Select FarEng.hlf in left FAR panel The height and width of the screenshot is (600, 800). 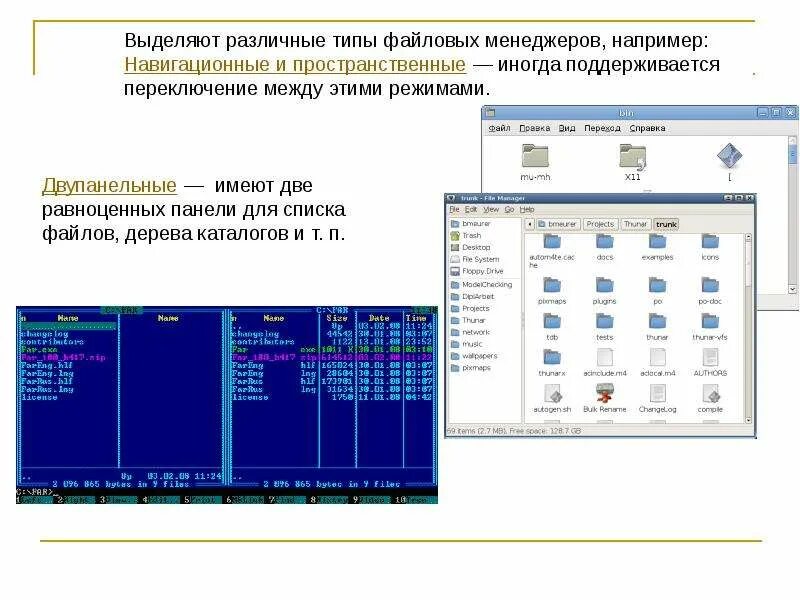pyautogui.click(x=47, y=366)
